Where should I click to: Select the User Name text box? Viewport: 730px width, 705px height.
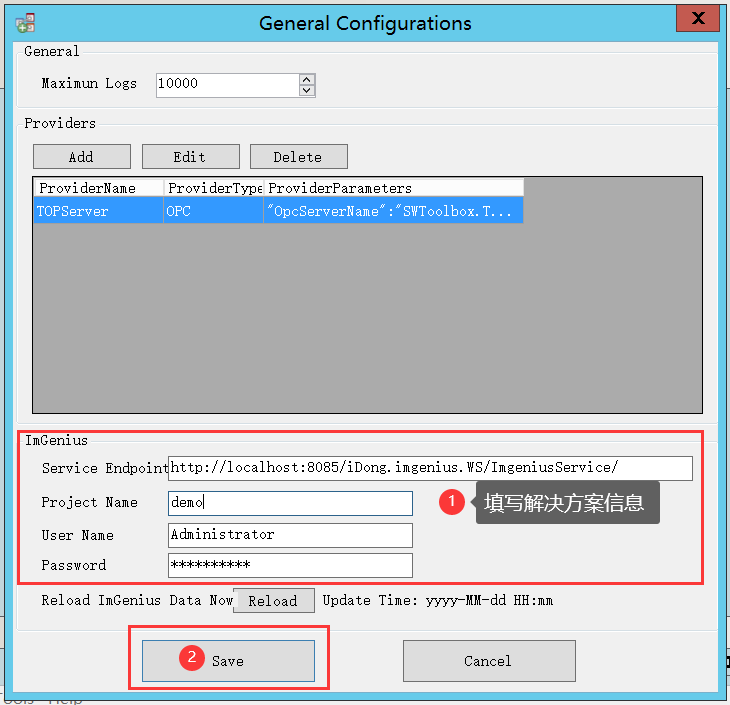click(290, 535)
